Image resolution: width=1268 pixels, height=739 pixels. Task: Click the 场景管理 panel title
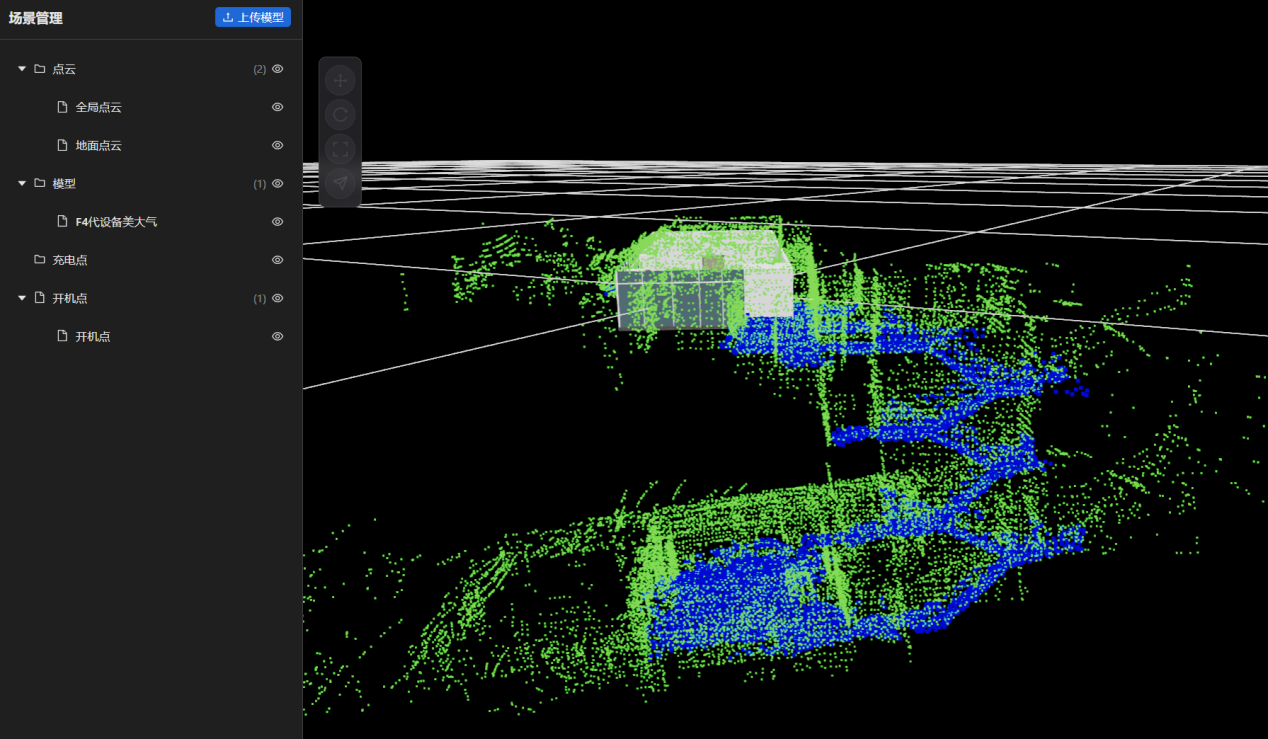(36, 18)
